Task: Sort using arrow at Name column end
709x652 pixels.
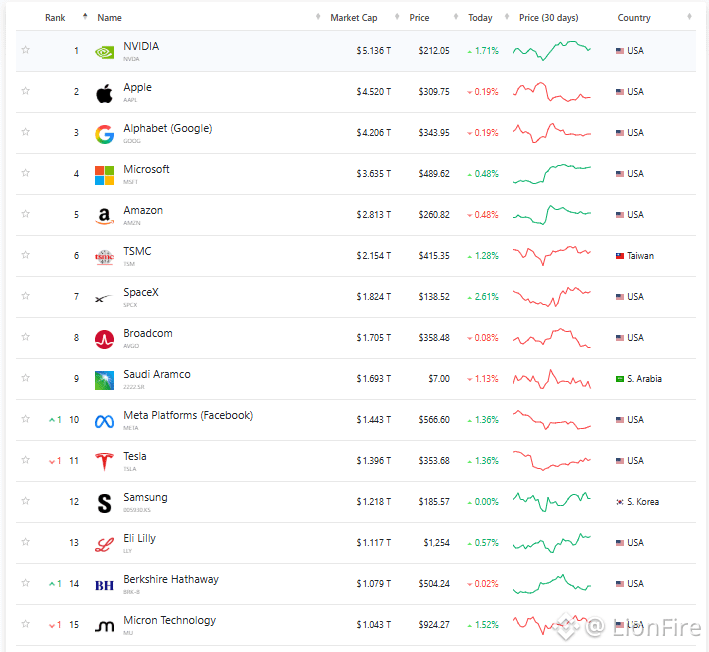Action: [318, 17]
